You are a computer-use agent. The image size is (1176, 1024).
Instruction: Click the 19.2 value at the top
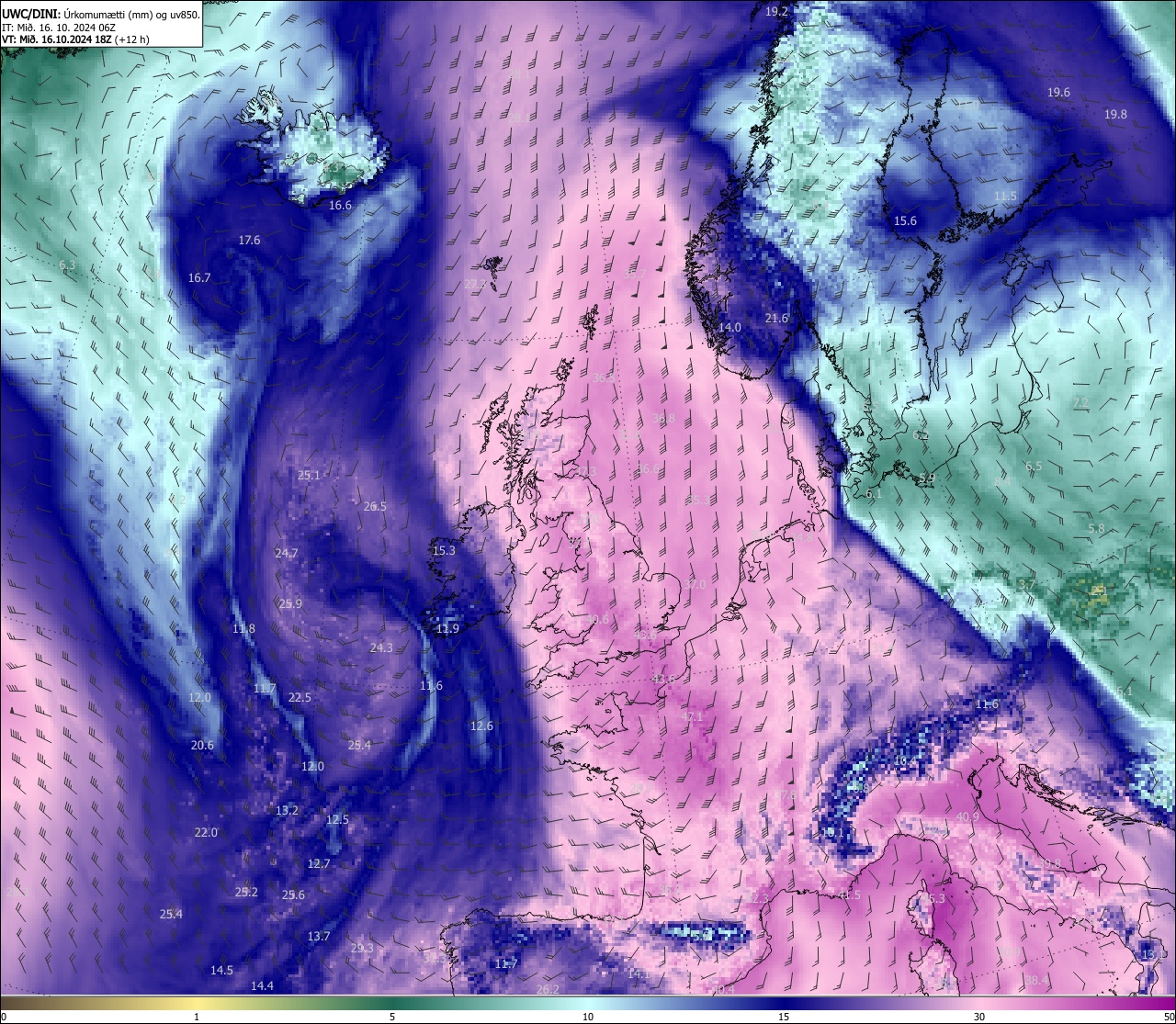pyautogui.click(x=777, y=11)
